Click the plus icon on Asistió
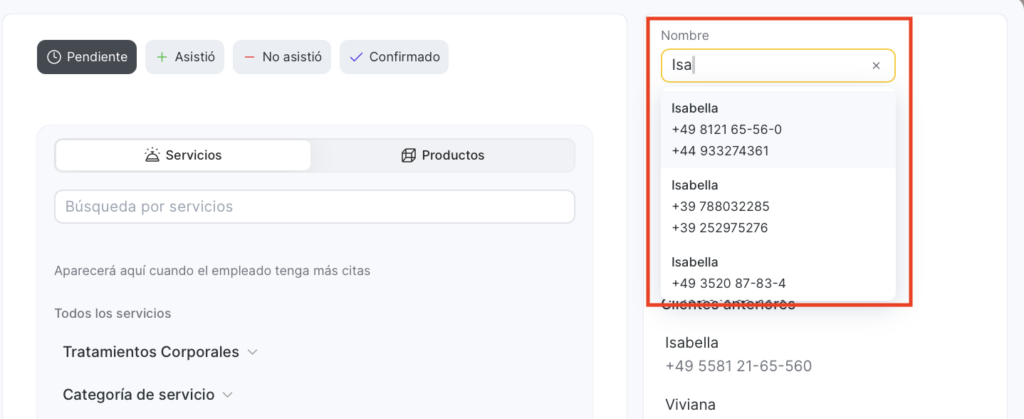Screen dimensions: 1024x419 click(162, 57)
